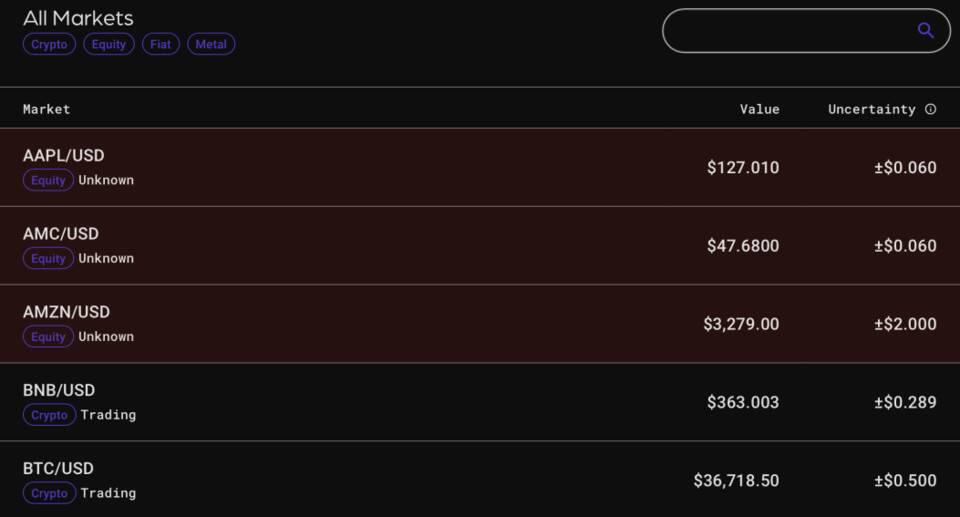Toggle the Fiat filter chip

pyautogui.click(x=161, y=44)
